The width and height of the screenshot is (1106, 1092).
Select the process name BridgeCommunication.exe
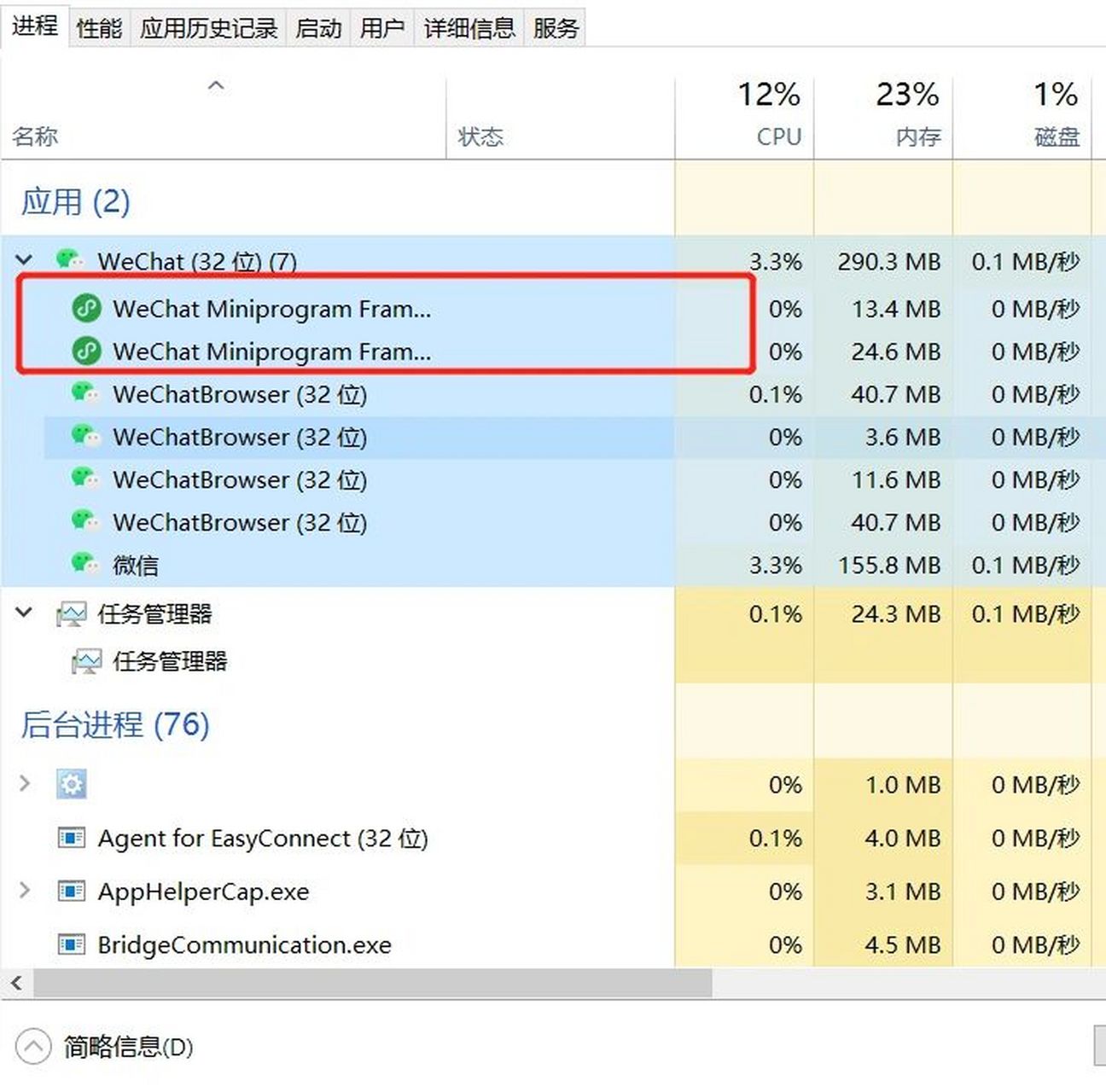pos(245,944)
